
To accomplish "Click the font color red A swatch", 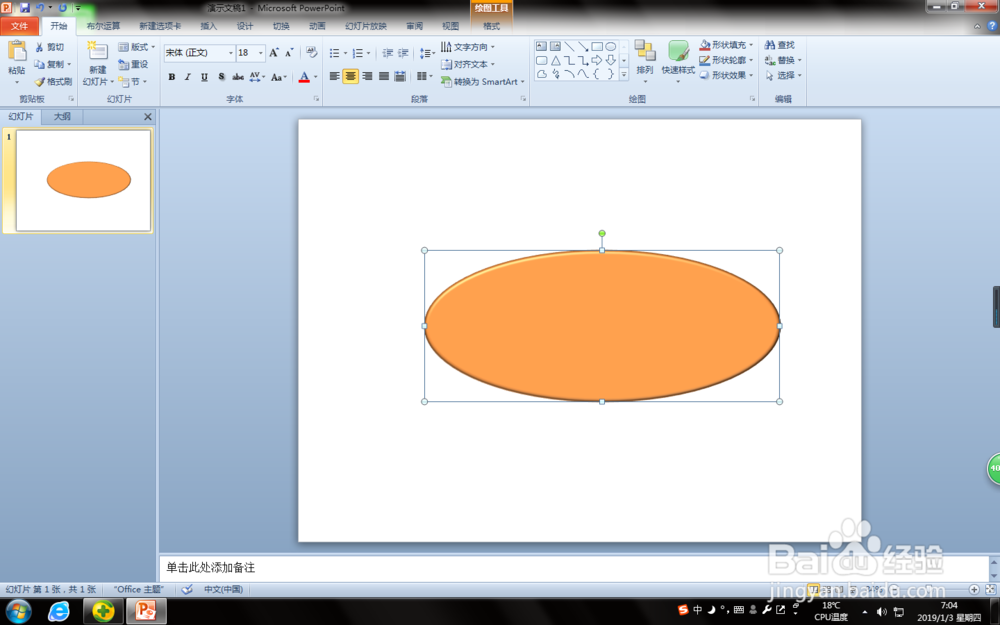I will click(304, 77).
